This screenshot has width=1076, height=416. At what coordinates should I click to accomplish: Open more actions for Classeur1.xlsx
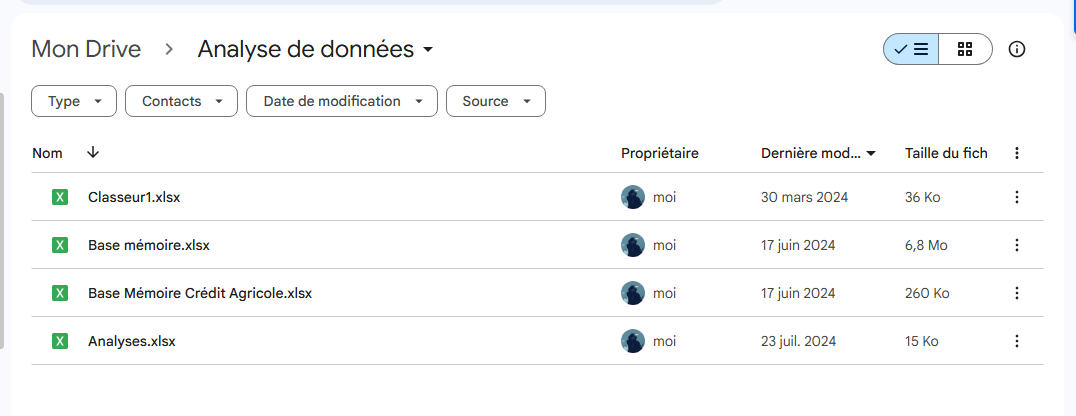click(x=1017, y=197)
